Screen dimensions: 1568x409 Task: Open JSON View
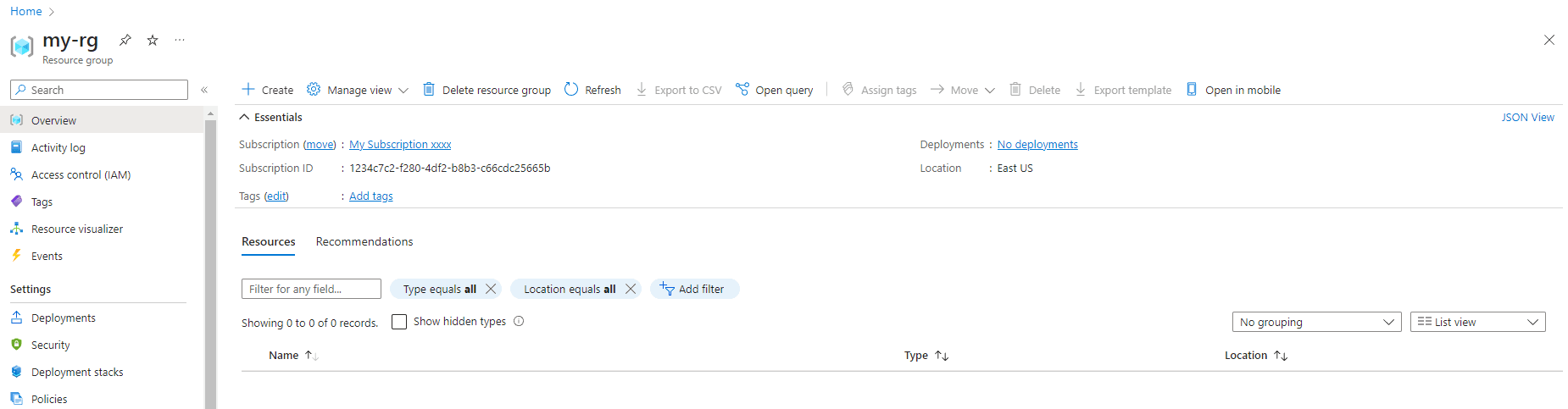tap(1528, 118)
